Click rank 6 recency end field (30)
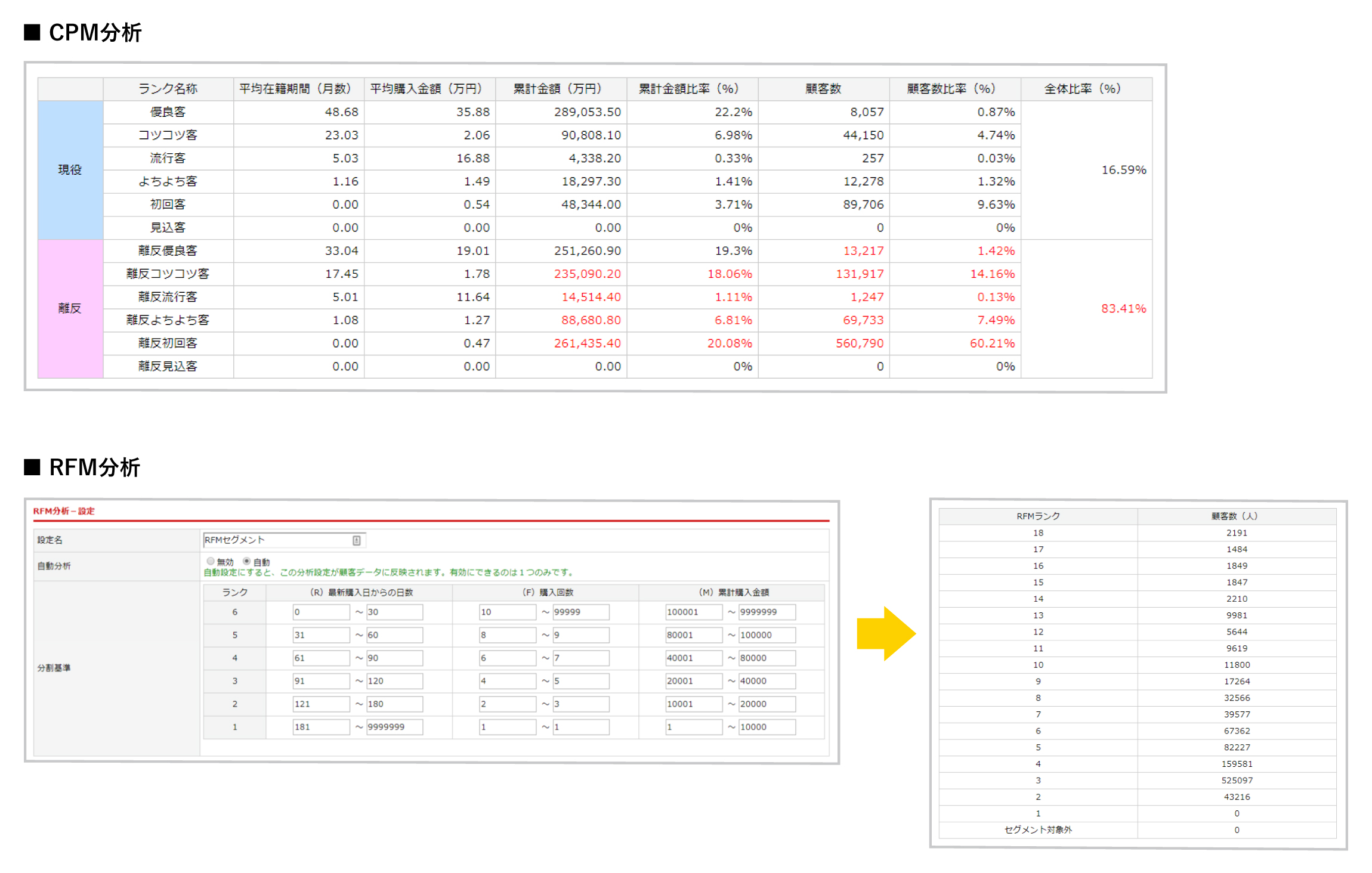Viewport: 1372px width, 873px height. coord(394,612)
